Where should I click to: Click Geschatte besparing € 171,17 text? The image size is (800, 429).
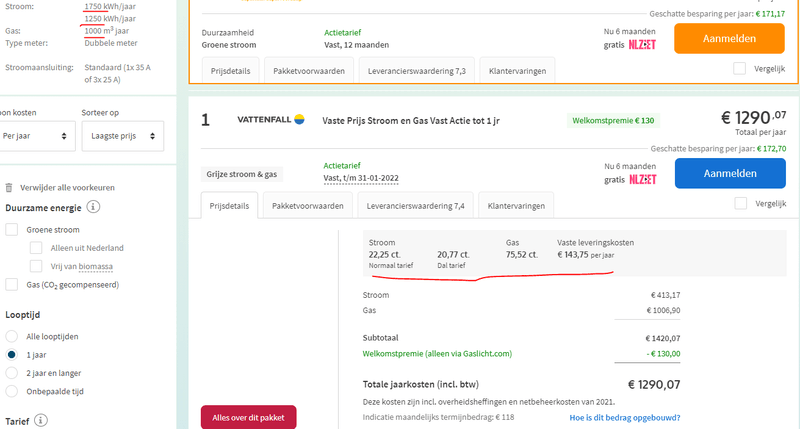click(717, 14)
